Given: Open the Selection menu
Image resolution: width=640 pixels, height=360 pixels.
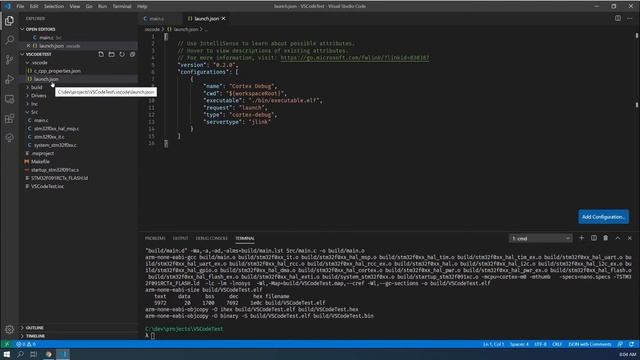Looking at the screenshot, I should (53, 6).
